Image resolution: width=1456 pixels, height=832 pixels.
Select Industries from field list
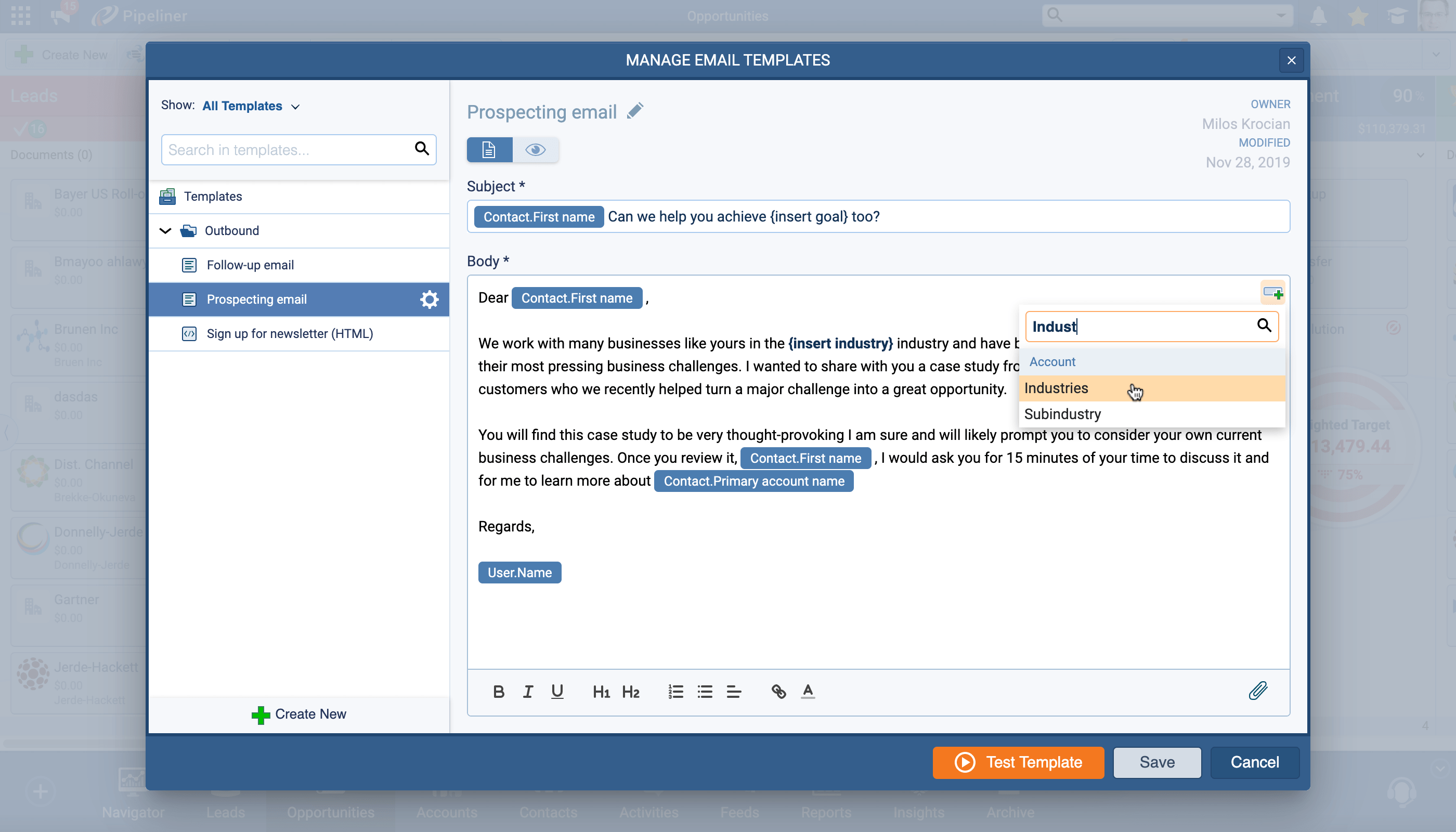[x=1056, y=388]
